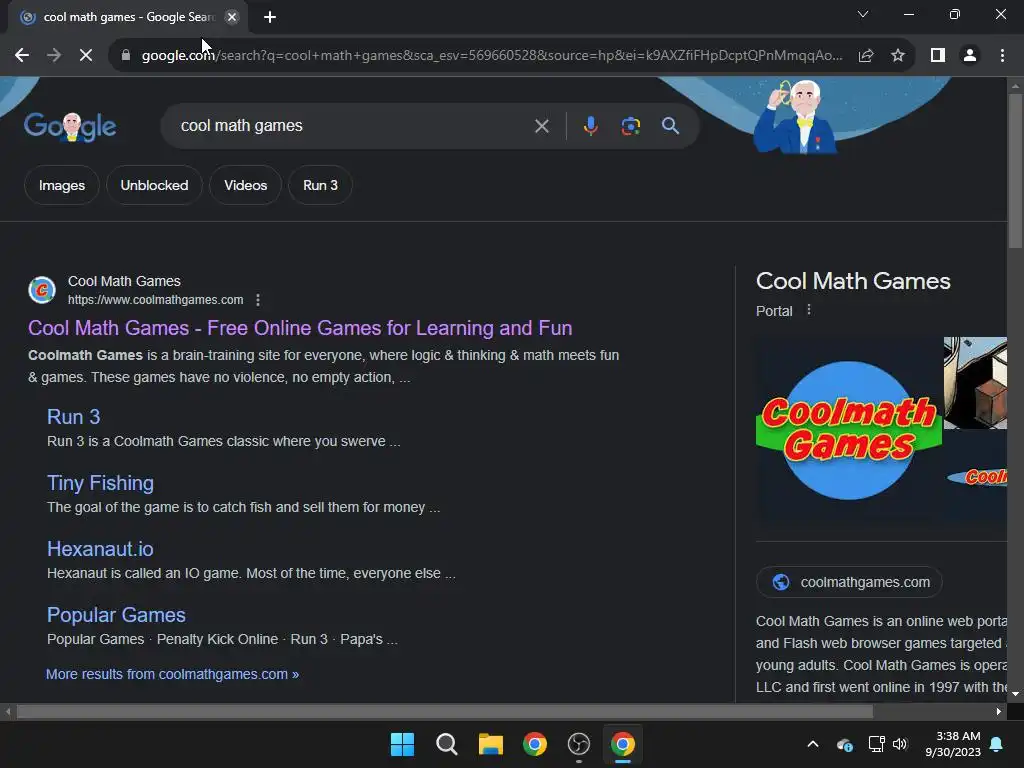Click the scroll down arrow
Image resolution: width=1024 pixels, height=768 pixels.
point(1015,694)
